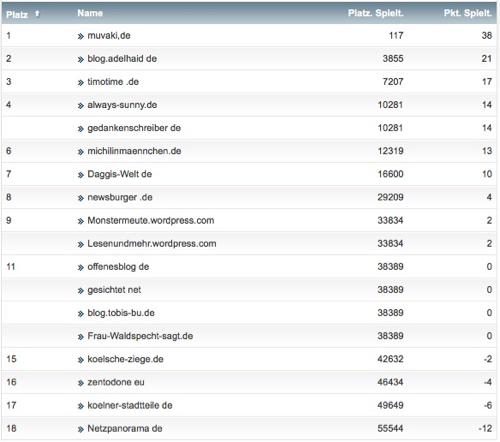Select the value 3855 in blog.adelhaid row
The height and width of the screenshot is (442, 500).
point(393,59)
